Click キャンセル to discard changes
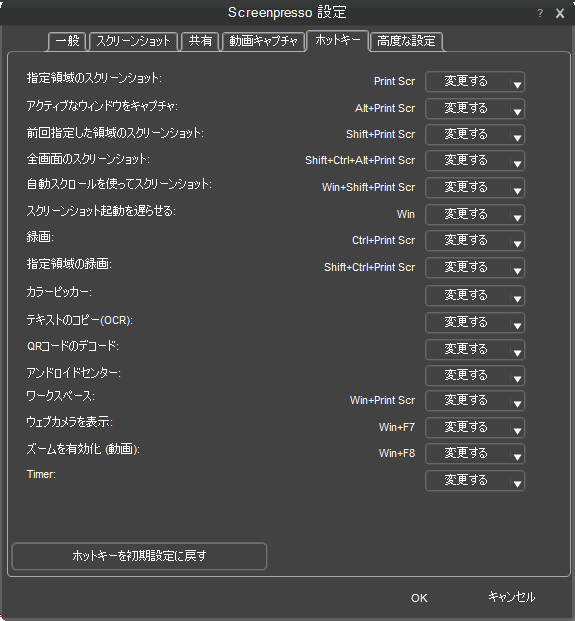Screen dimensions: 575x621 click(511, 597)
